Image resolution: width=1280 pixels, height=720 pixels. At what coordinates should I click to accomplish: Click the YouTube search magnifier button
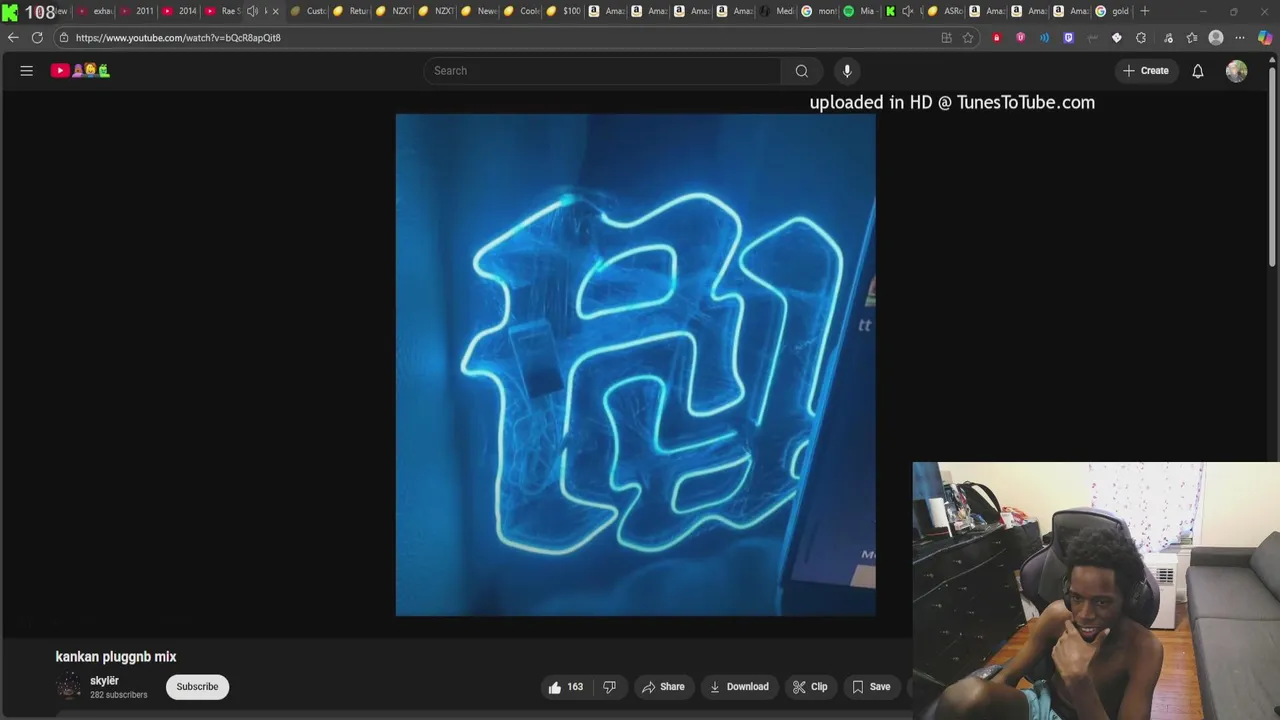point(801,71)
